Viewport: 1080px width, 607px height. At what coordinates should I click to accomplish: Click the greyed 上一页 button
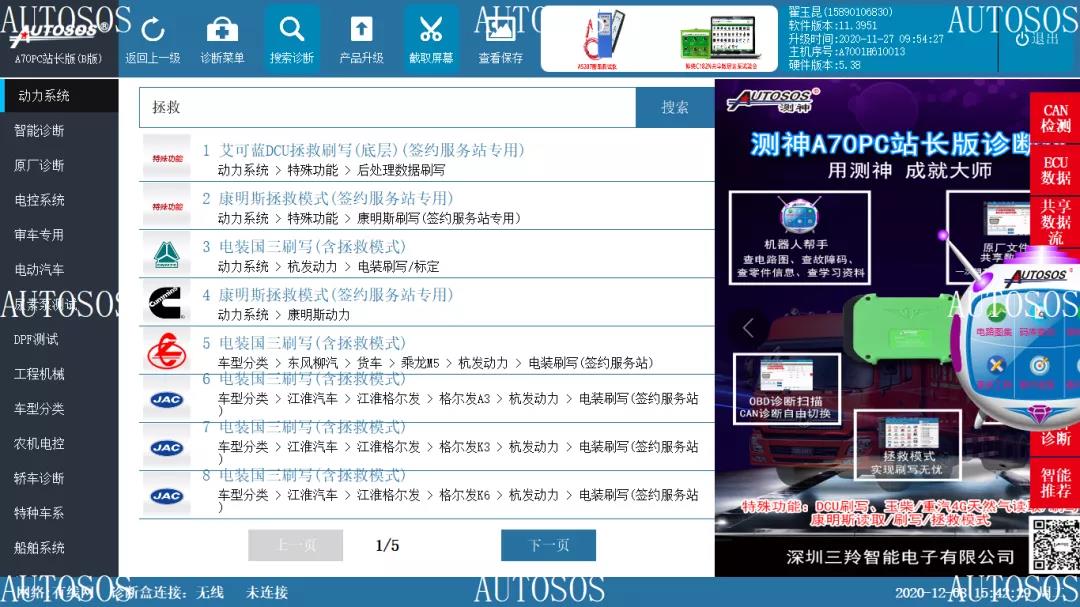[295, 545]
